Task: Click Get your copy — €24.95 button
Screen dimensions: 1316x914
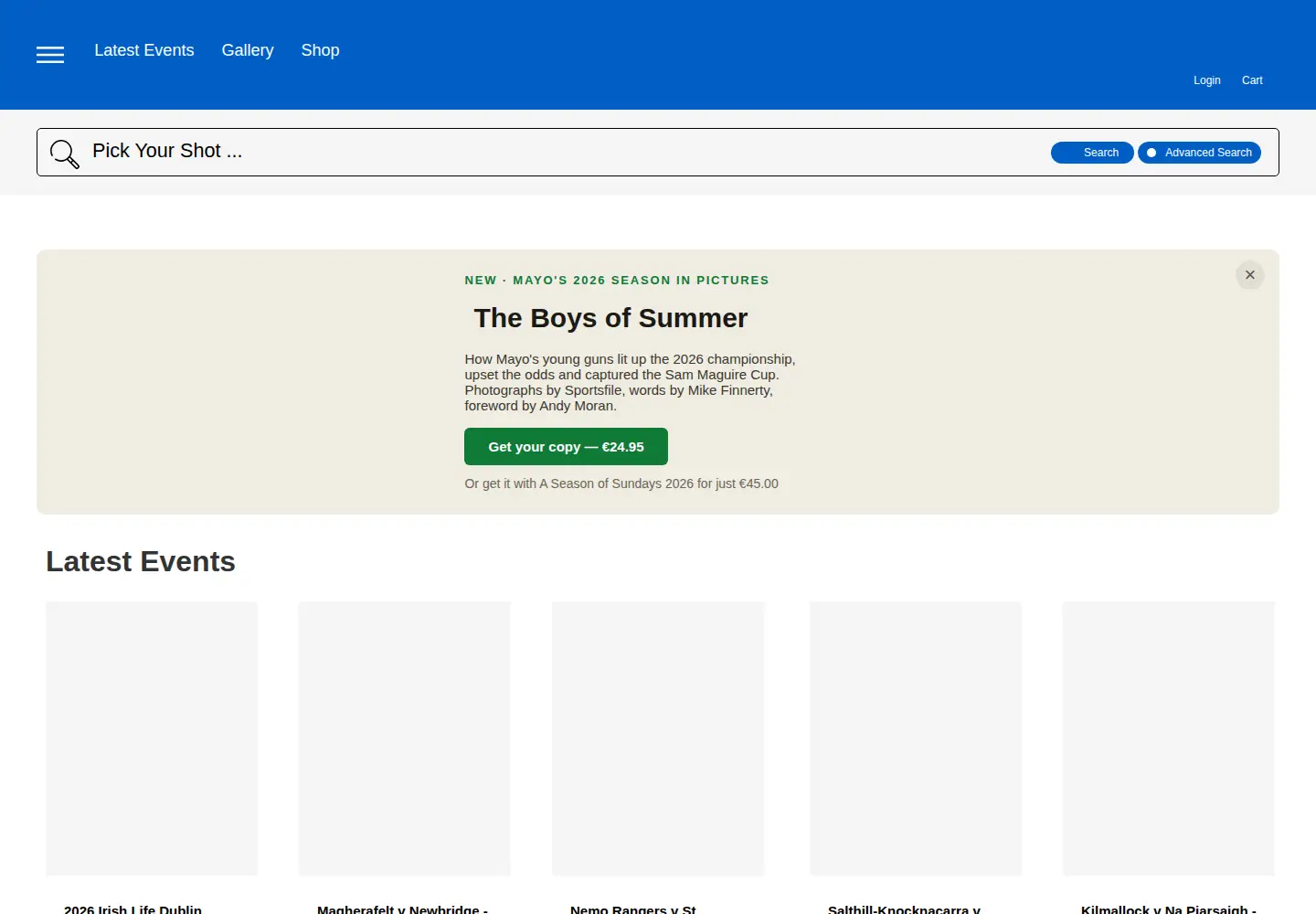Action: coord(566,447)
